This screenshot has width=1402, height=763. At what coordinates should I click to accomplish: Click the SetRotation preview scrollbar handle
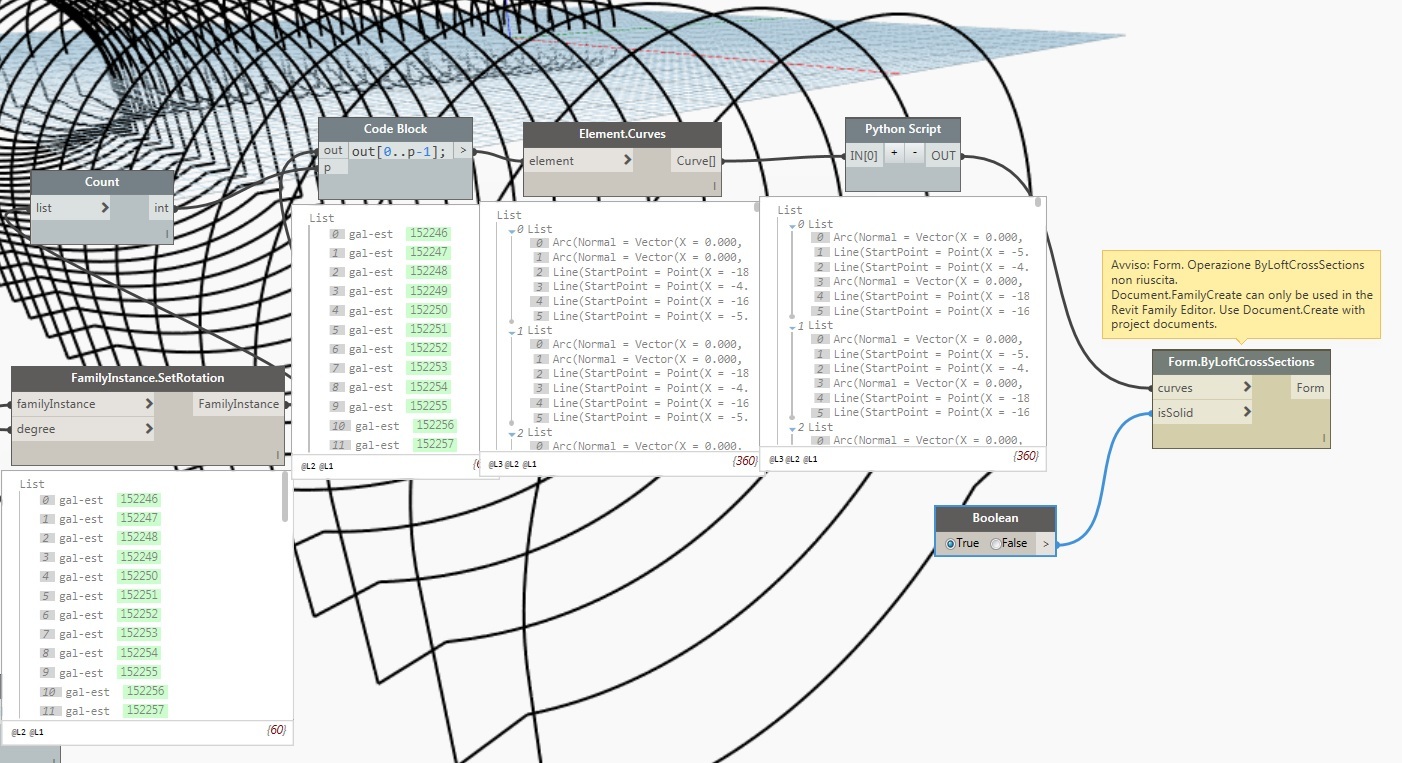point(286,497)
